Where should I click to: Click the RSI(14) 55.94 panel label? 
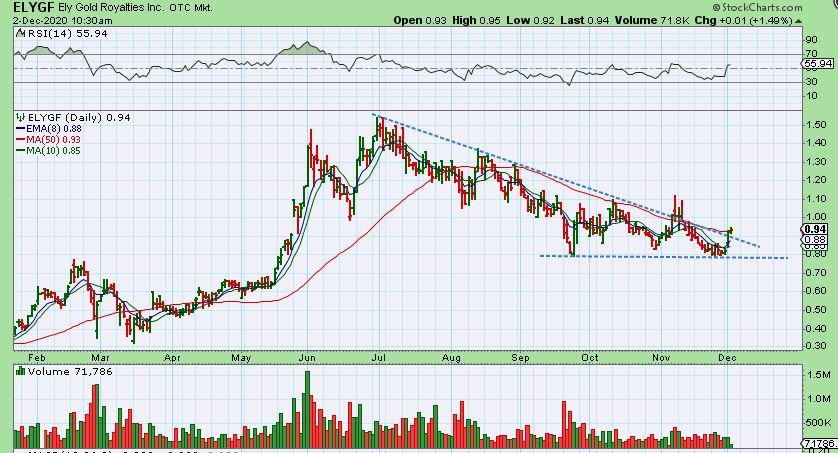pyautogui.click(x=67, y=33)
